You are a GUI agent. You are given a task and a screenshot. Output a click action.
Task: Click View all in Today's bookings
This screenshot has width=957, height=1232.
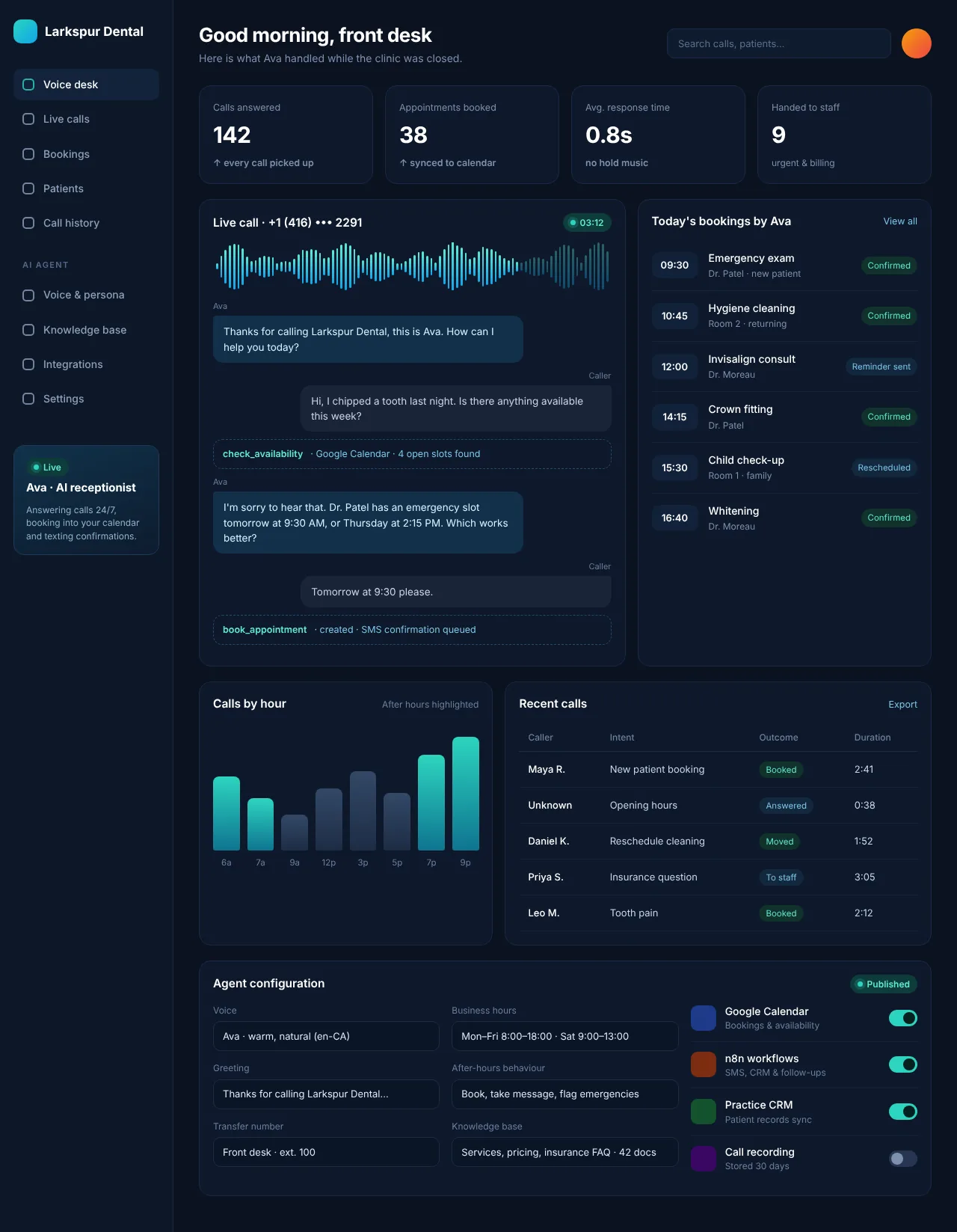[x=900, y=221]
